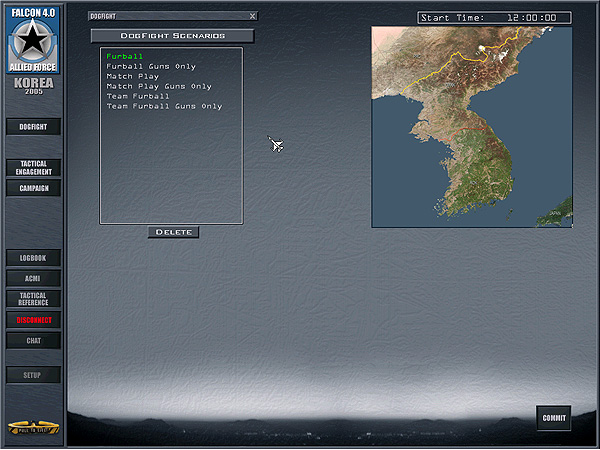Image resolution: width=600 pixels, height=450 pixels.
Task: Select the Team Furball scenario
Action: click(138, 96)
